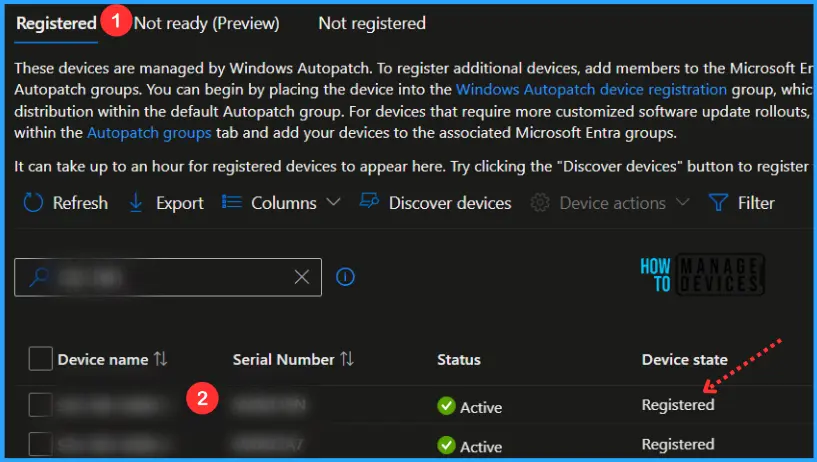
Task: Click the Filter funnel icon
Action: click(719, 203)
